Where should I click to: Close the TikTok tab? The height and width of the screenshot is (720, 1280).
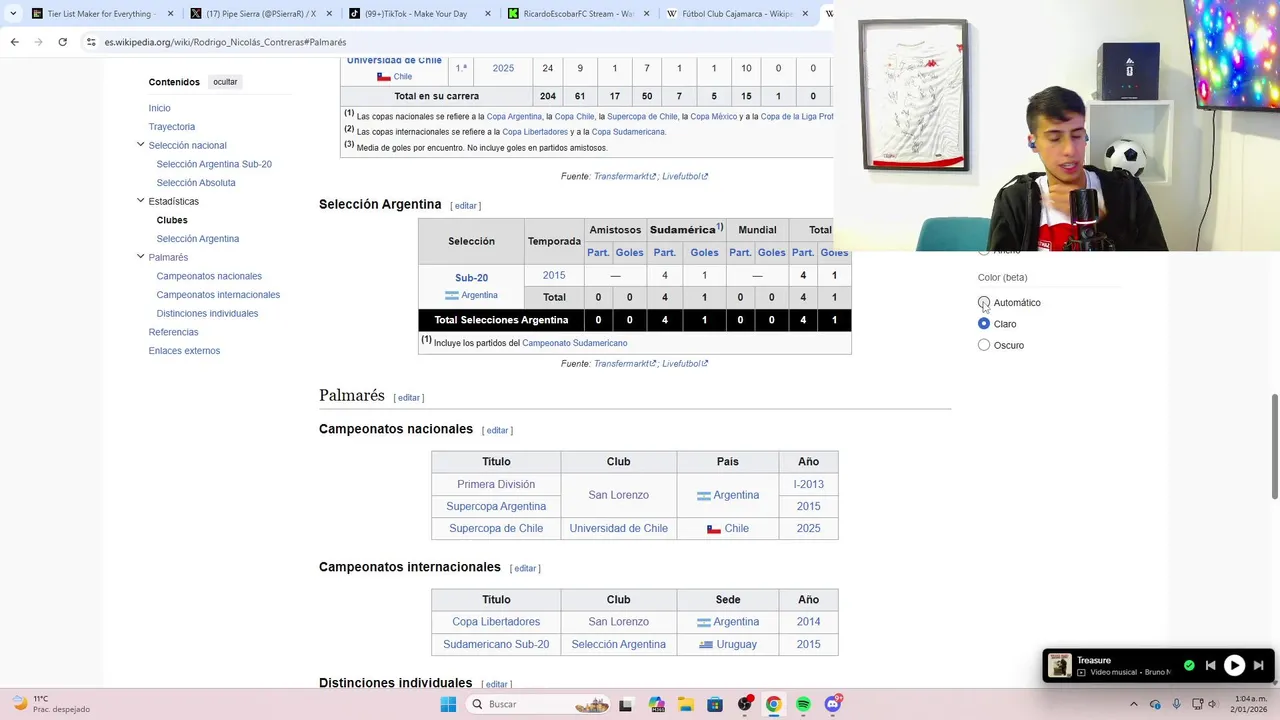487,14
